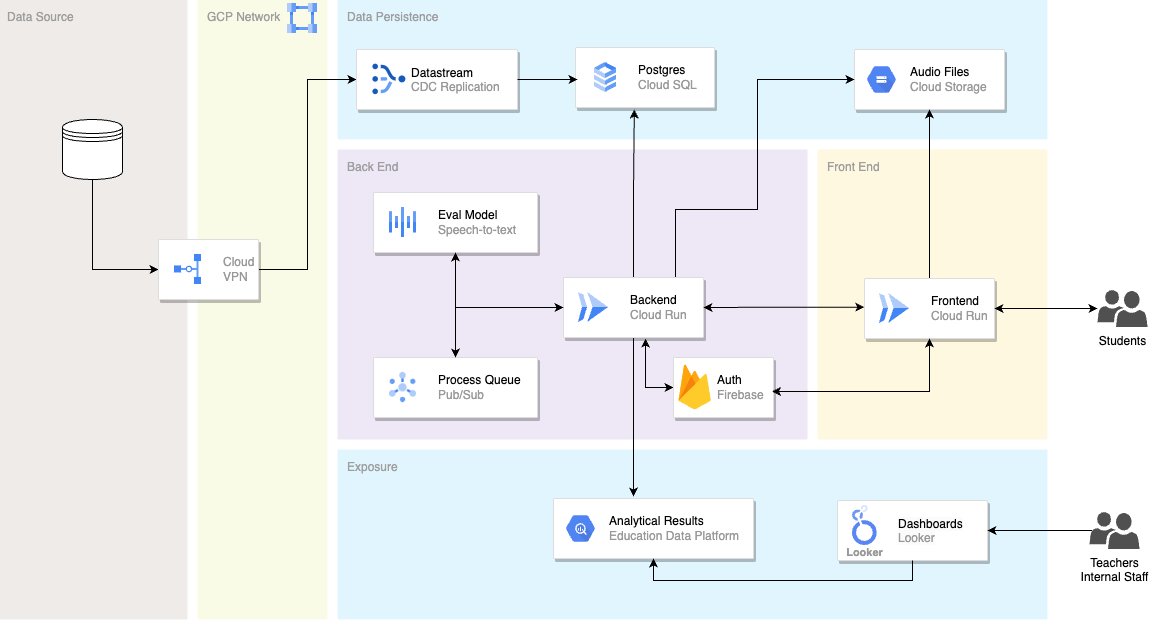Click the Looker logo icon in Dashboards
The width and height of the screenshot is (1149, 620).
tap(864, 531)
